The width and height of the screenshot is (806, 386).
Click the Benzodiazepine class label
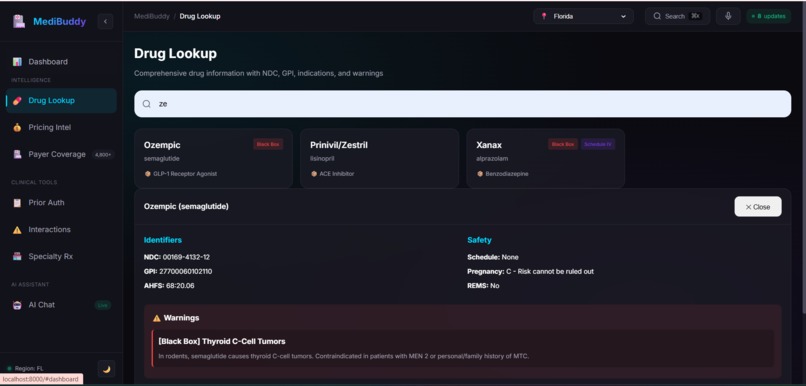click(506, 174)
